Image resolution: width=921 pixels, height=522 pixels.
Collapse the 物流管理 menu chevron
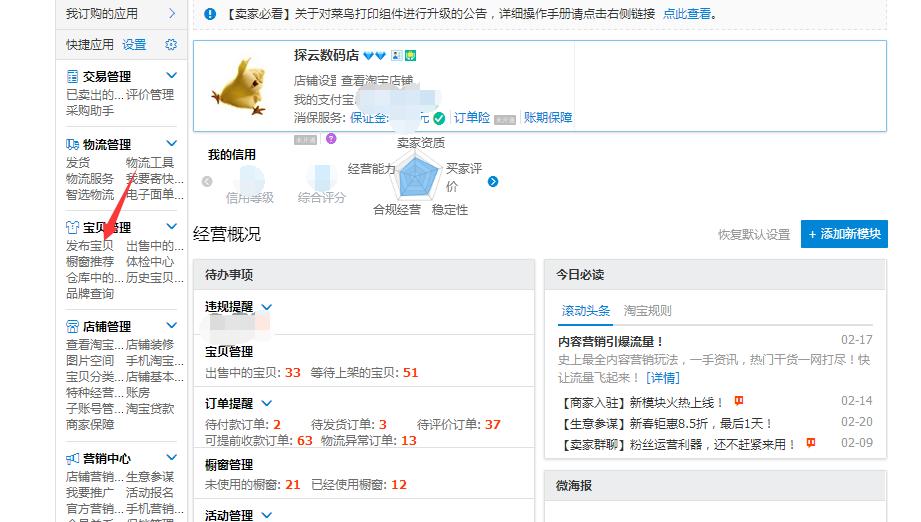point(172,143)
